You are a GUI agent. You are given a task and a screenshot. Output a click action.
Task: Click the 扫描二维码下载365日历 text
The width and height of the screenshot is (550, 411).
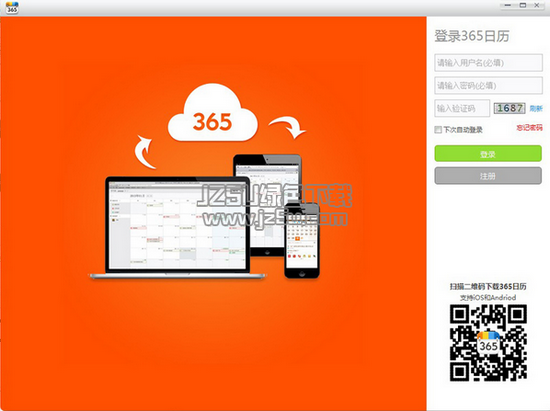click(x=488, y=287)
